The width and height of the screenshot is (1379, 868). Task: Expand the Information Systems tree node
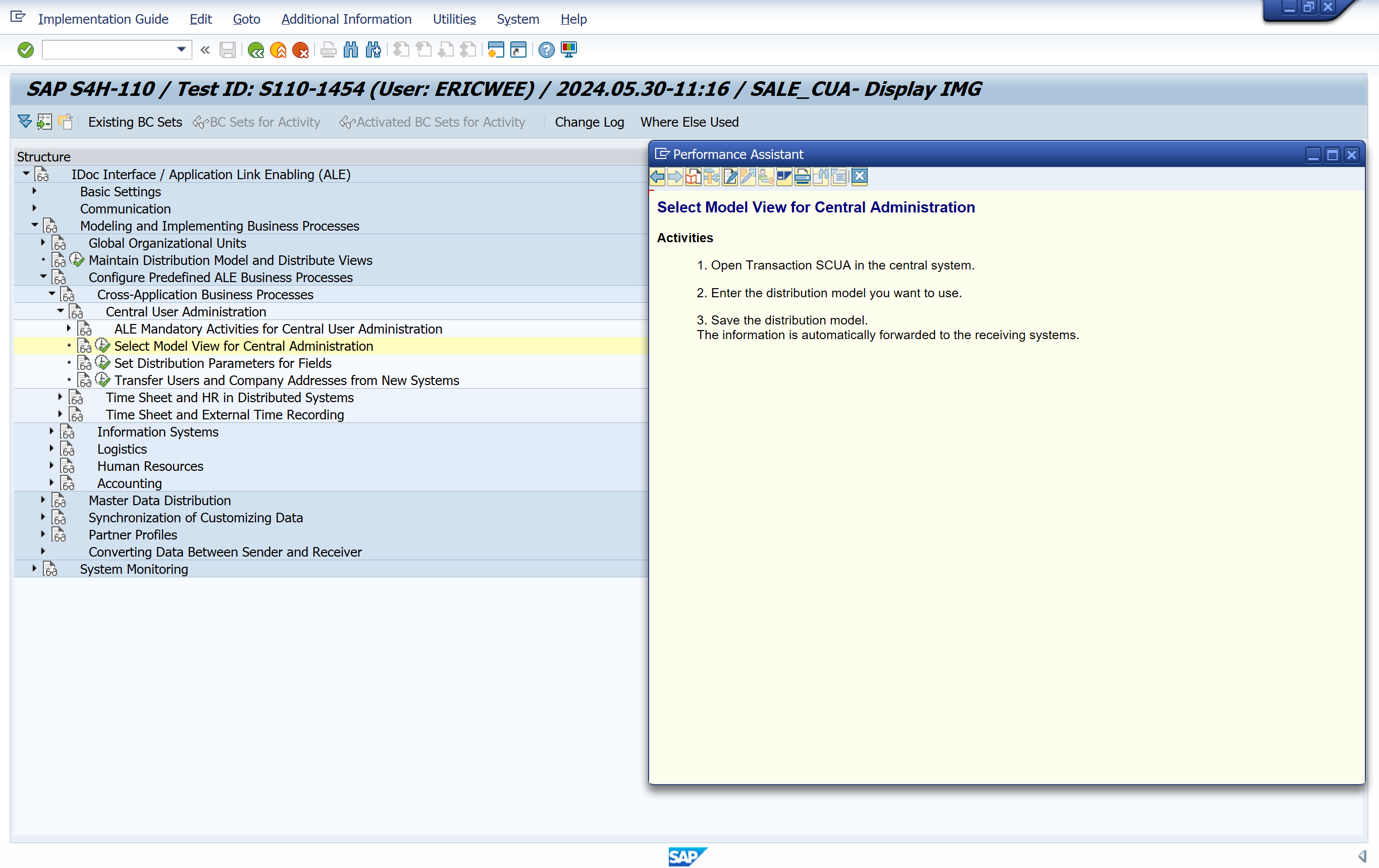[x=51, y=431]
